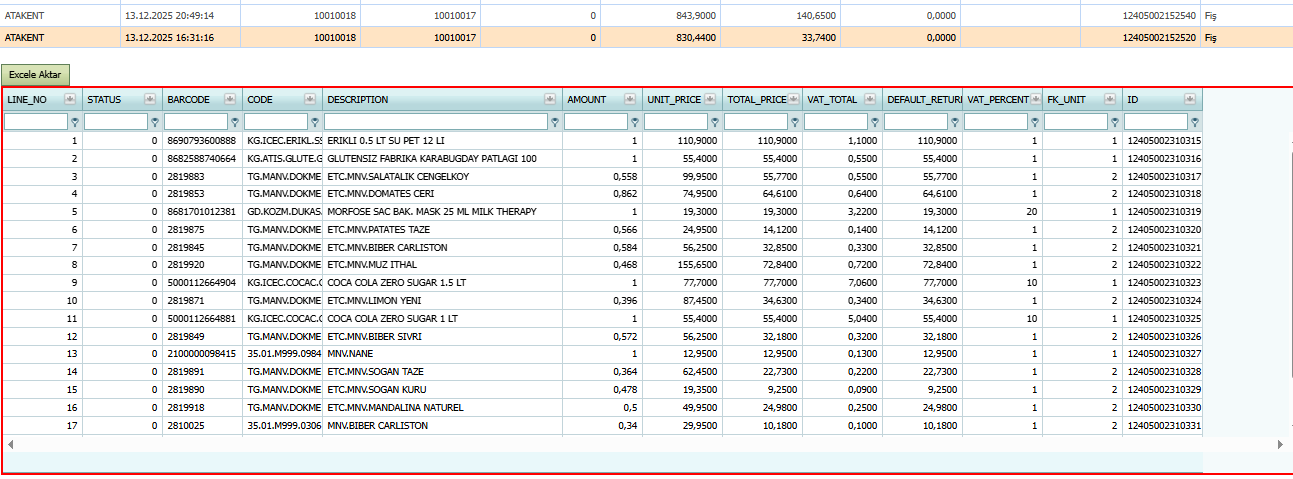Open the filter funnel for TOTAL_PRICE column

(x=795, y=122)
